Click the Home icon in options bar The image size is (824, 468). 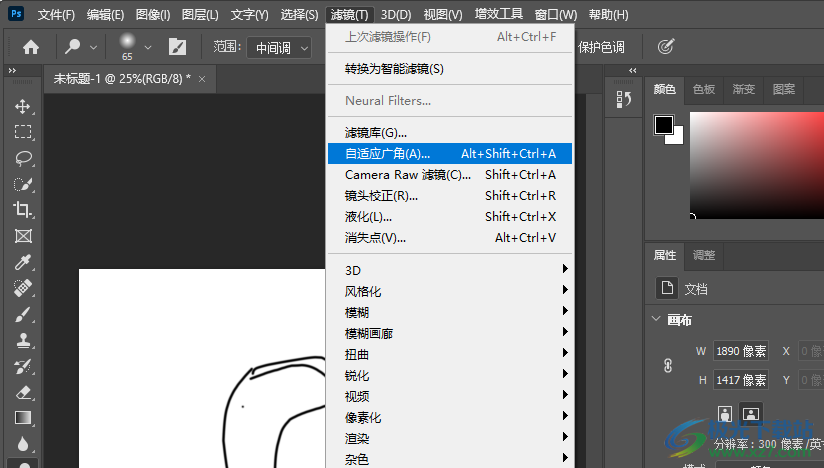(x=30, y=48)
